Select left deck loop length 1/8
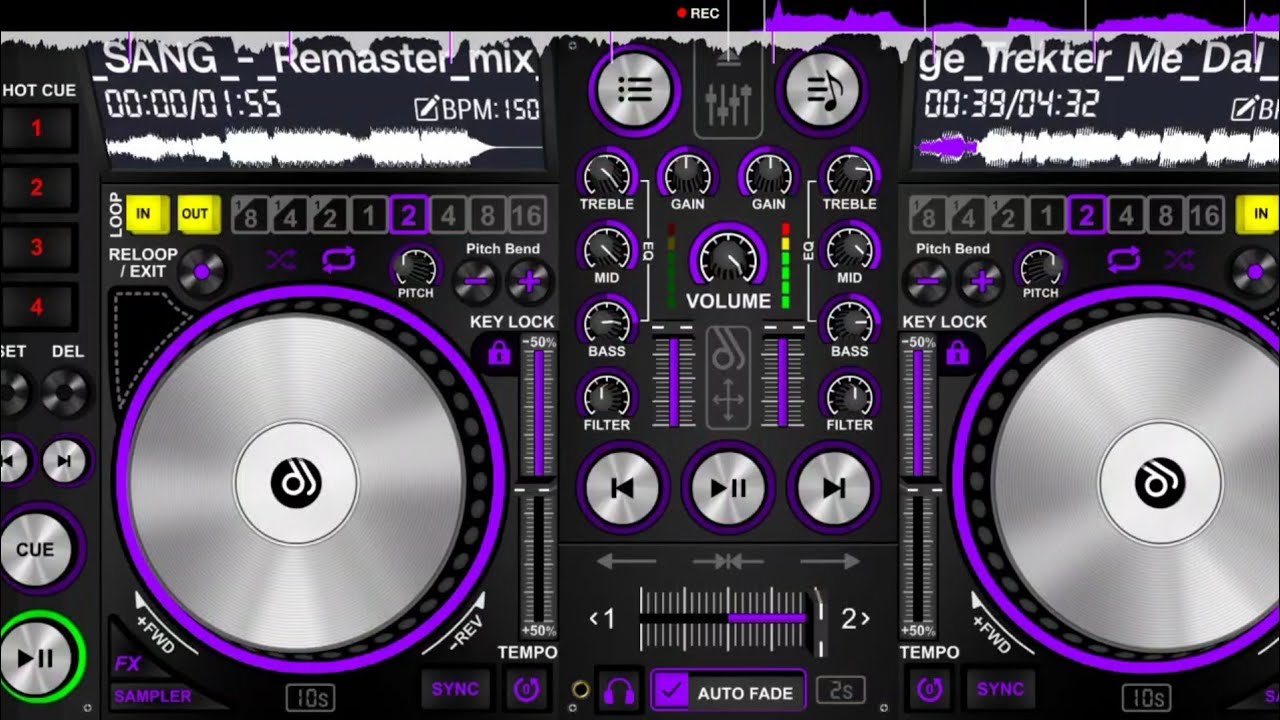This screenshot has width=1280, height=720. (250, 214)
